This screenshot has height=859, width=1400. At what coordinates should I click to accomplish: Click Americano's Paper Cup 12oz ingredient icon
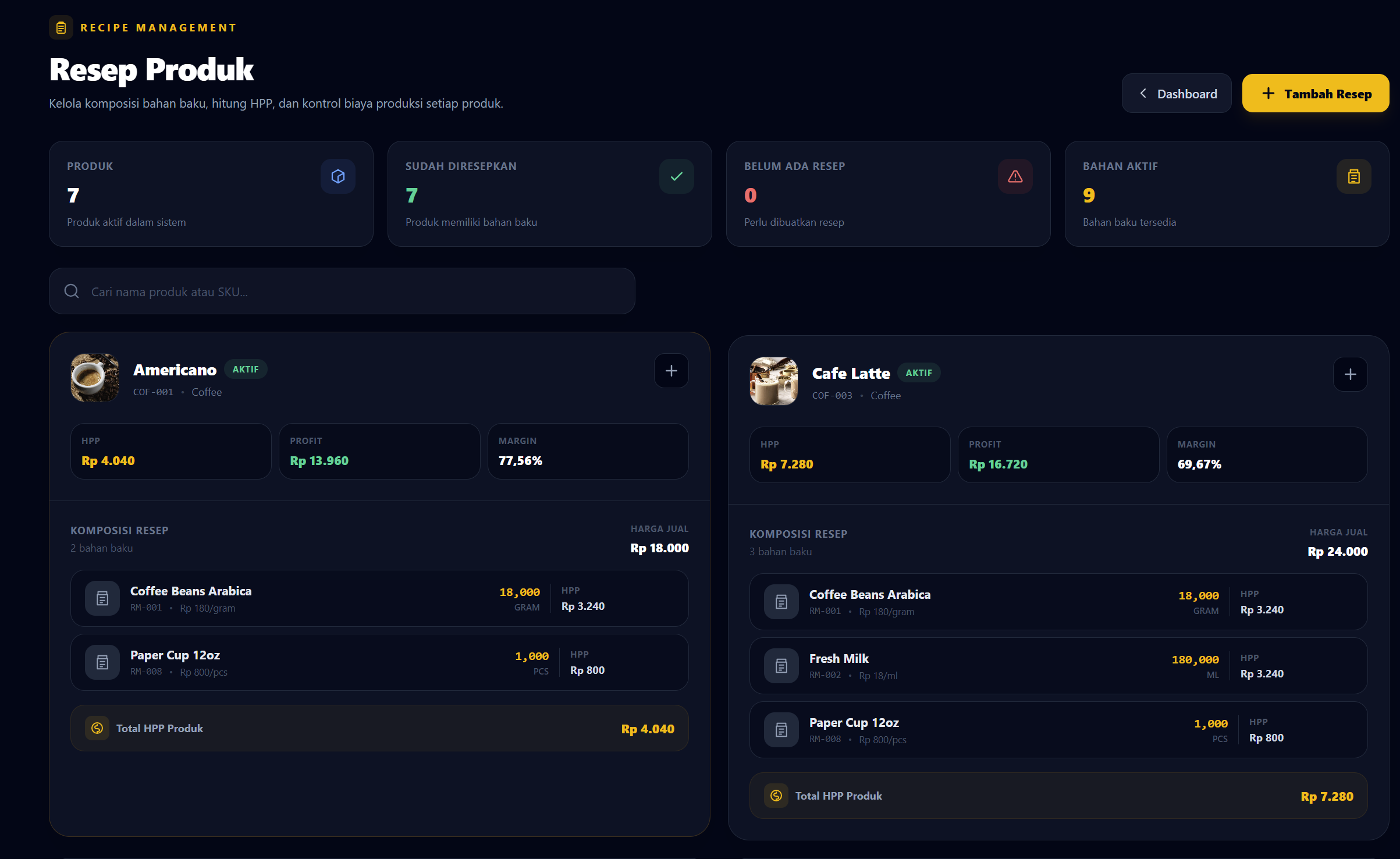pyautogui.click(x=102, y=662)
